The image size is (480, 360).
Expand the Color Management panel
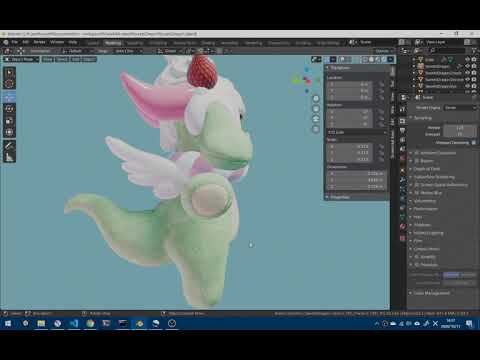coord(431,293)
